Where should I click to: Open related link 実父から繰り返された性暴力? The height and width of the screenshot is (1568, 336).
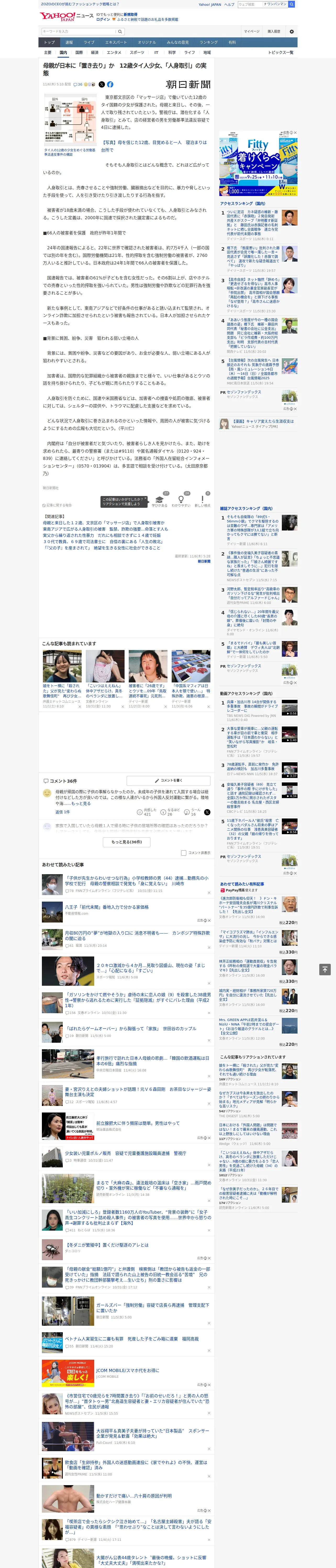pyautogui.click(x=102, y=536)
